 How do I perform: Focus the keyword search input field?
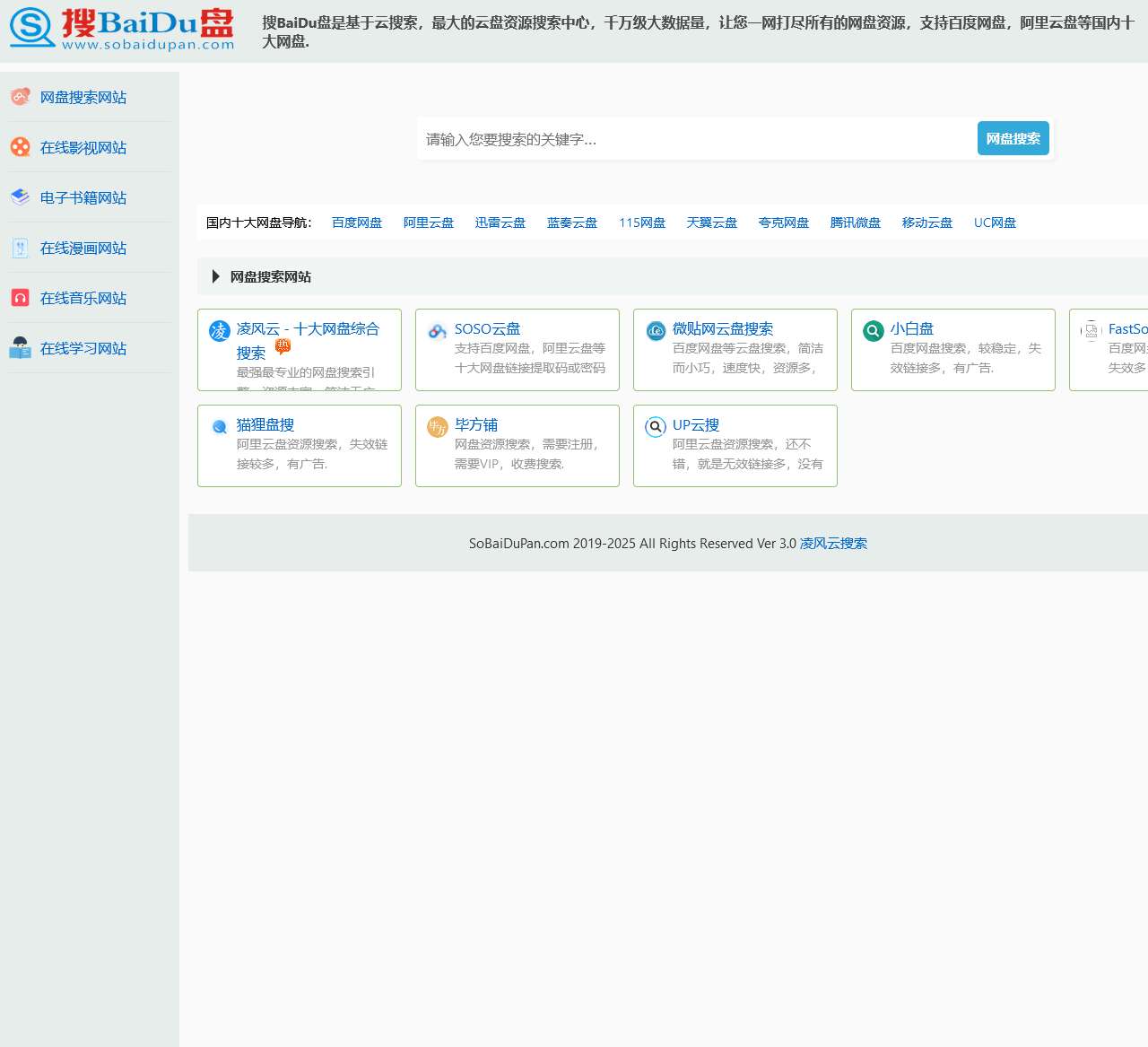coord(697,139)
